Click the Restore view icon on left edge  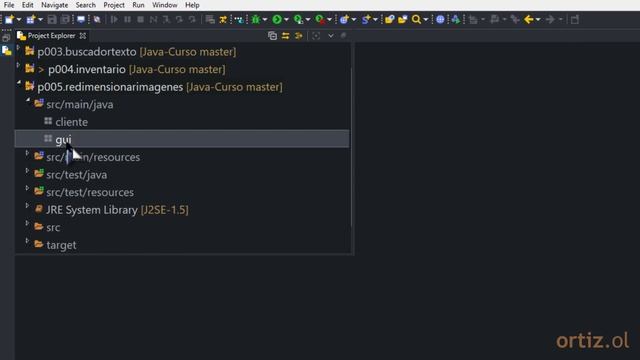[6, 38]
